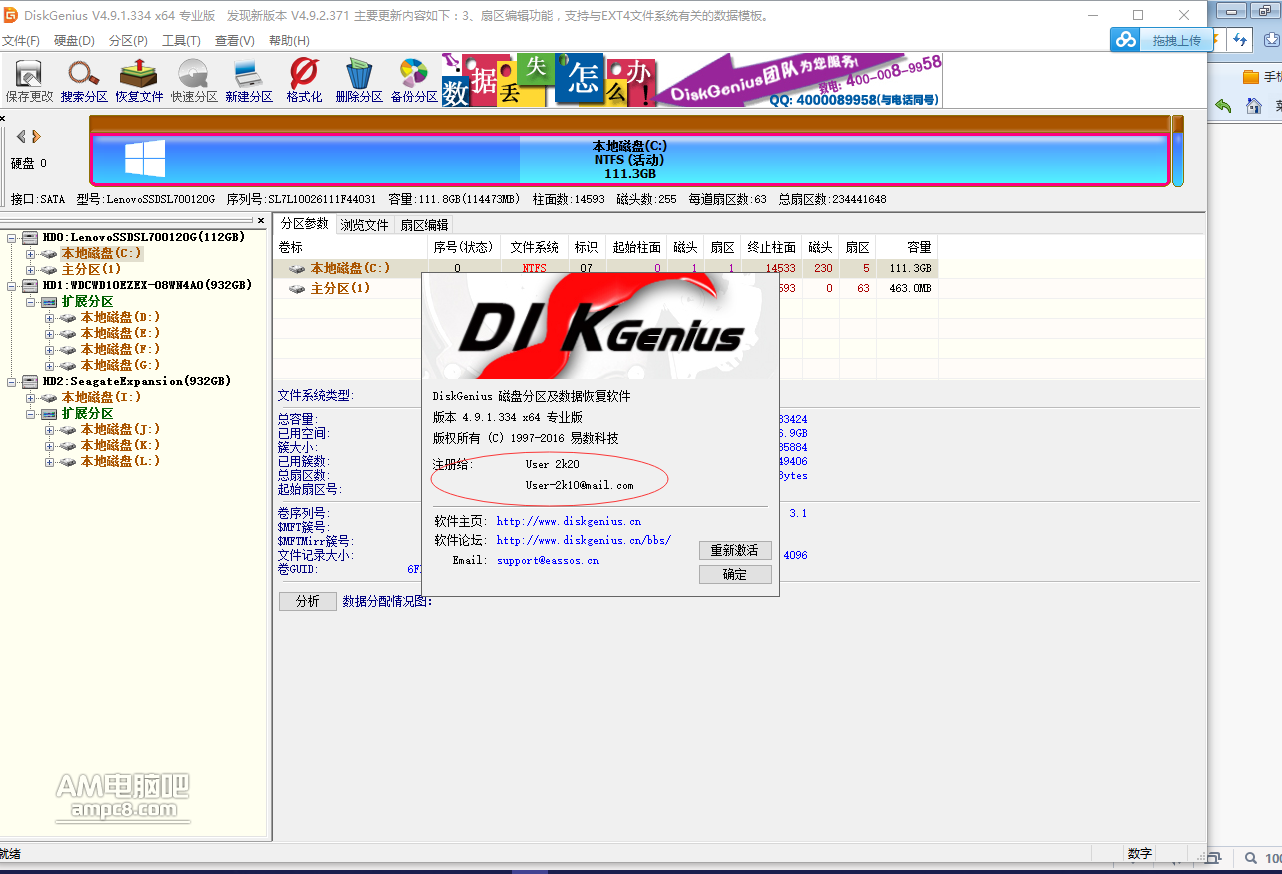This screenshot has height=874, width=1282.
Task: Click 确定 button in about dialog
Action: tap(735, 575)
